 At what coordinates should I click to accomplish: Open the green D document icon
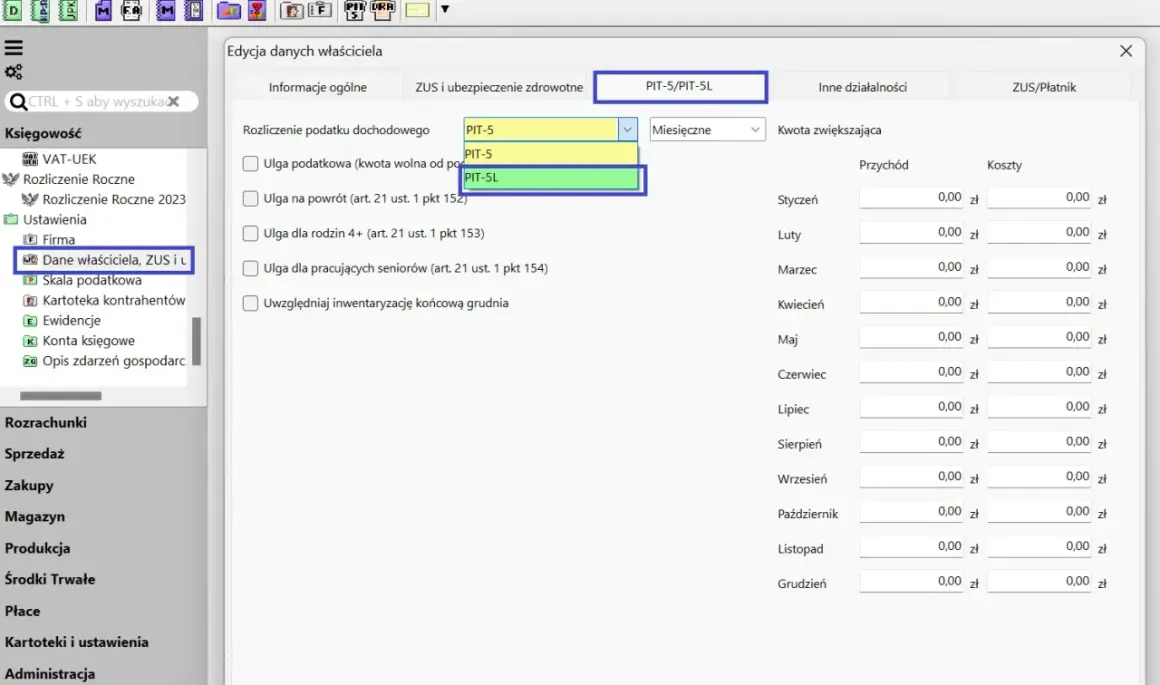13,10
